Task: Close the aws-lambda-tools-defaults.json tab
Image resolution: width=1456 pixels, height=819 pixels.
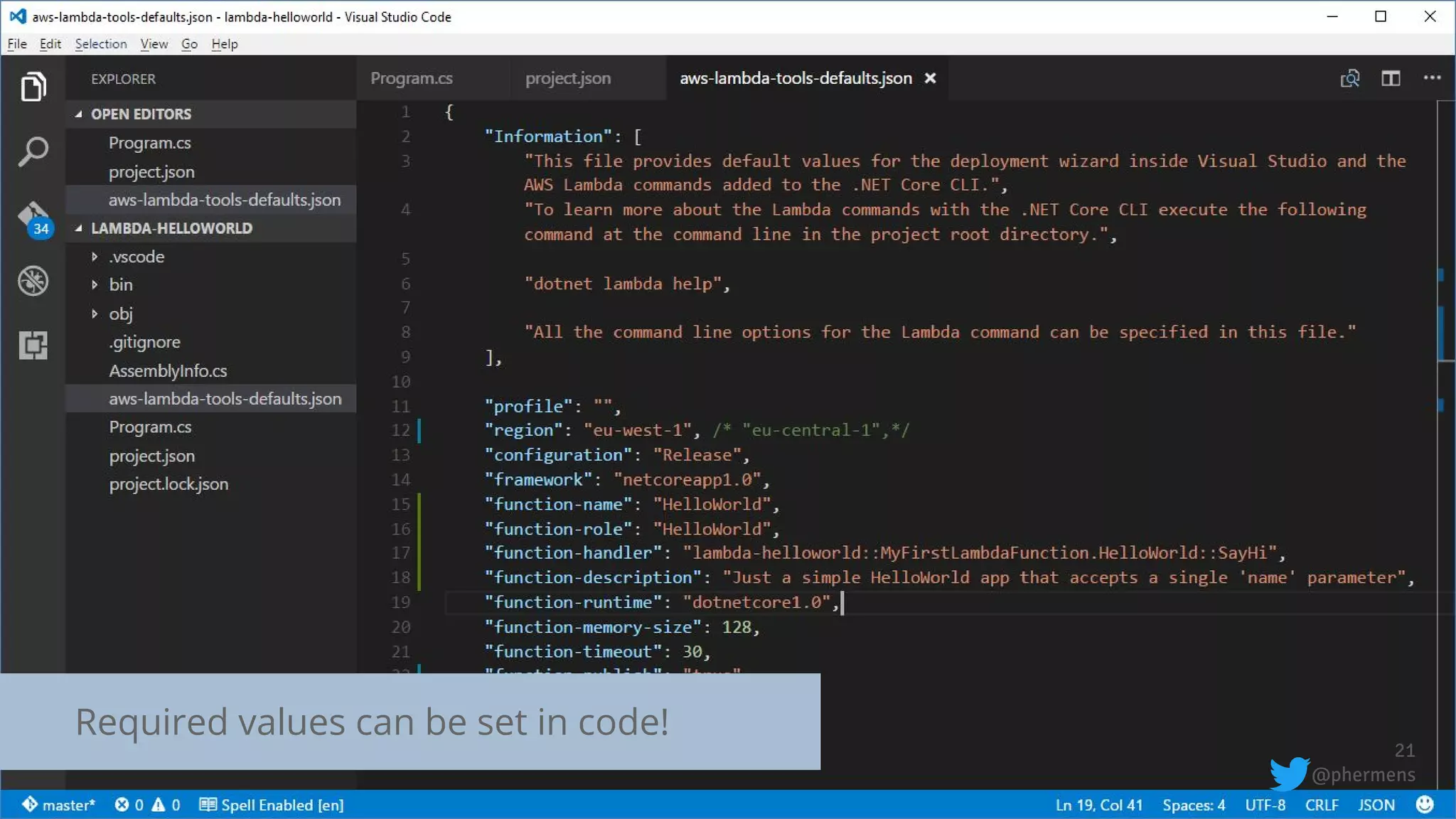Action: (x=930, y=78)
